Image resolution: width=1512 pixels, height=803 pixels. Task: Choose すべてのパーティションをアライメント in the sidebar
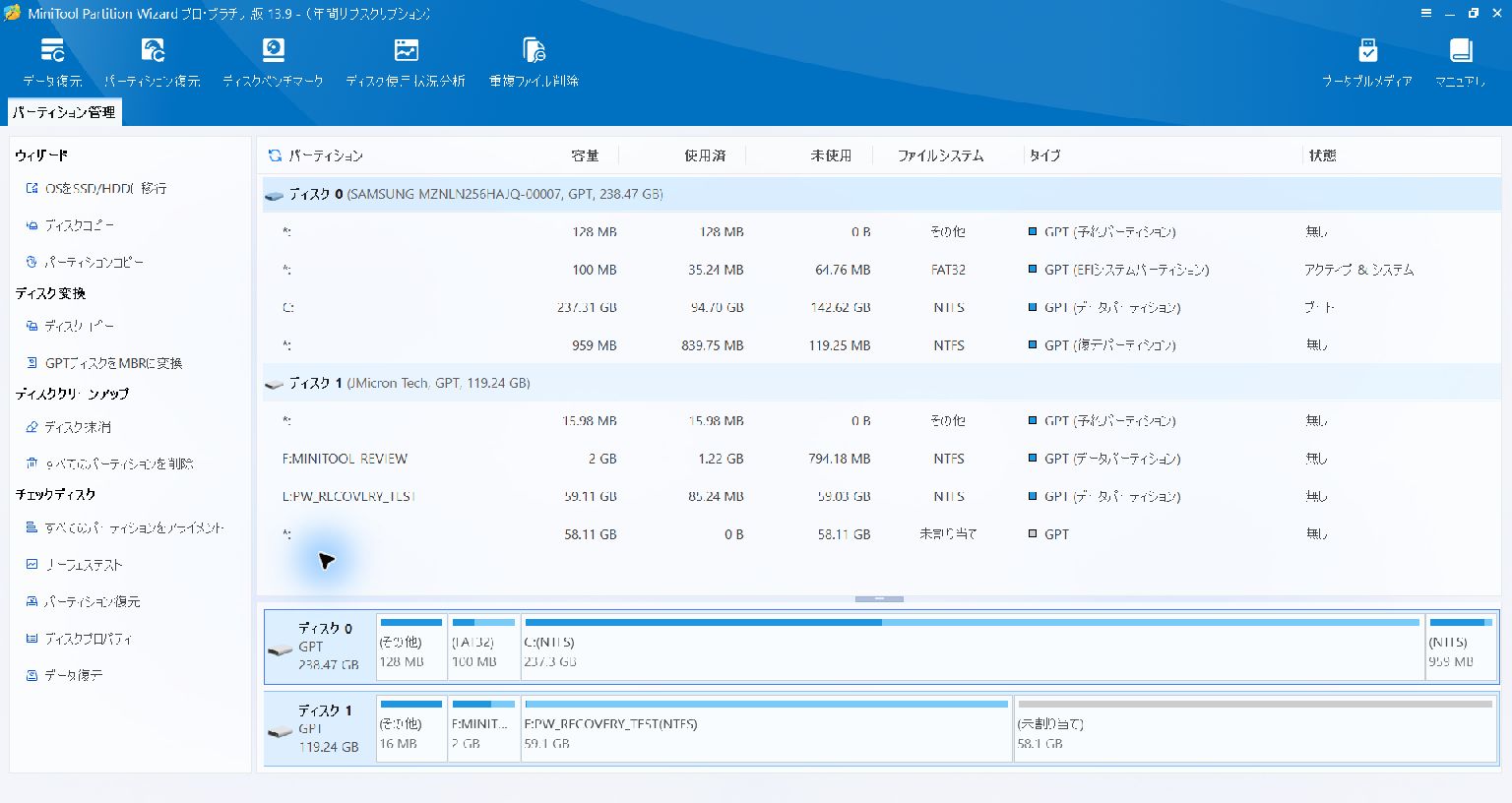click(x=125, y=528)
